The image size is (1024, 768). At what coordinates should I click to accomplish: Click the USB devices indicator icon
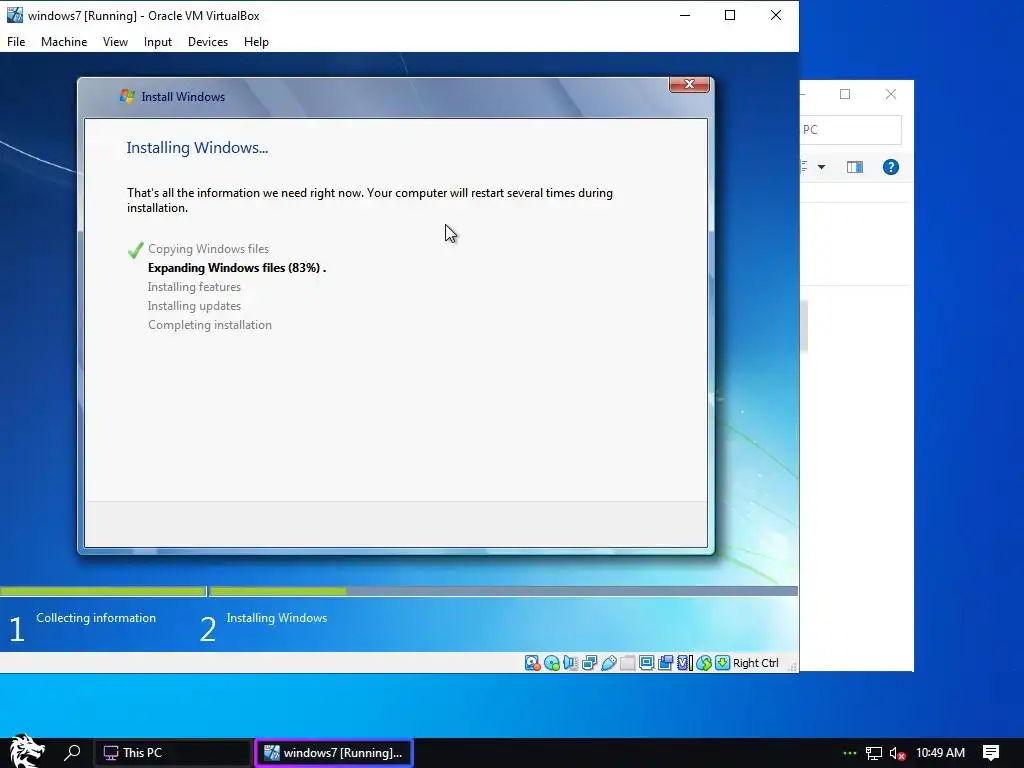(609, 663)
